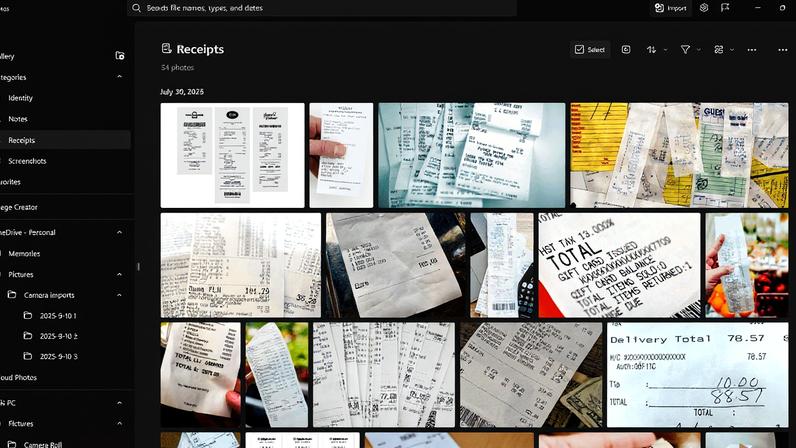This screenshot has width=796, height=448.
Task: Click the copyright-style icon next to Select
Action: (626, 49)
